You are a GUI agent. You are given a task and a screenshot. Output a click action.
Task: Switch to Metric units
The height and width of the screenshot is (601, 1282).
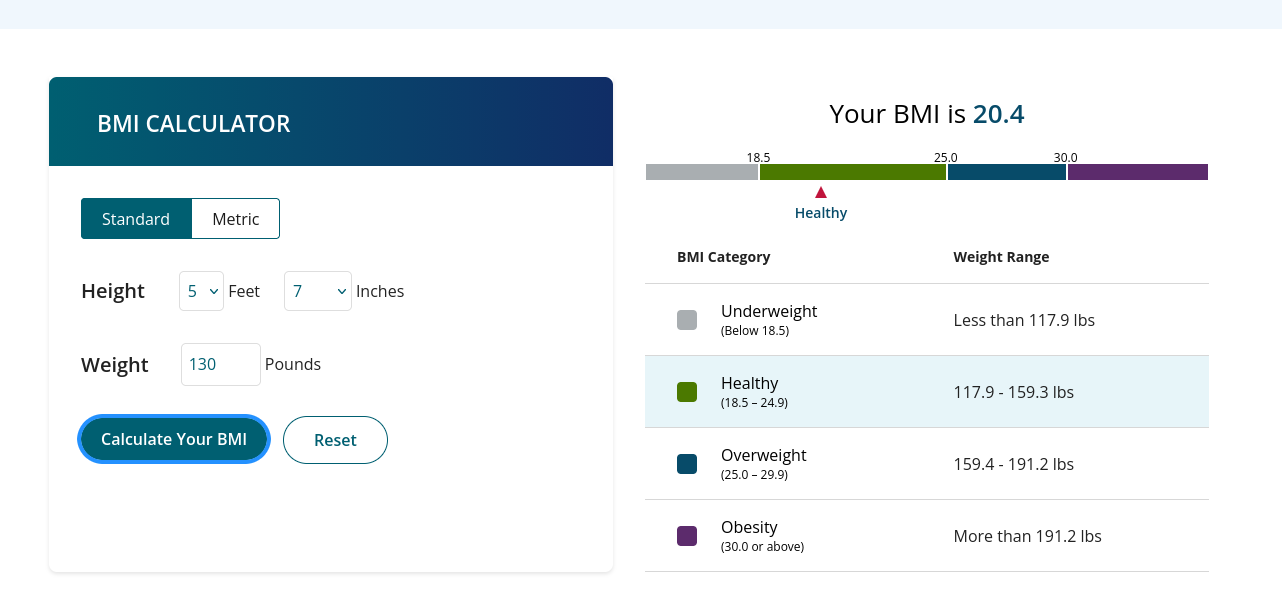pos(236,219)
